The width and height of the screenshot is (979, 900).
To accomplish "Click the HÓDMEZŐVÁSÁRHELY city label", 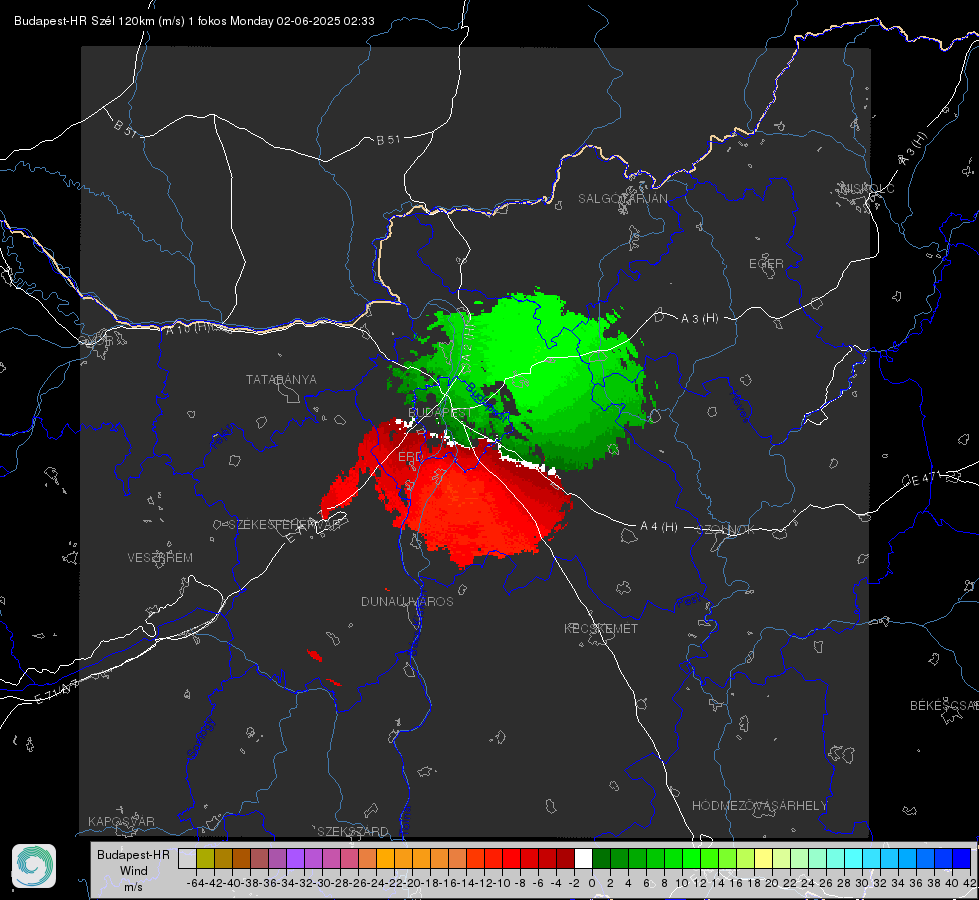I will tap(759, 806).
